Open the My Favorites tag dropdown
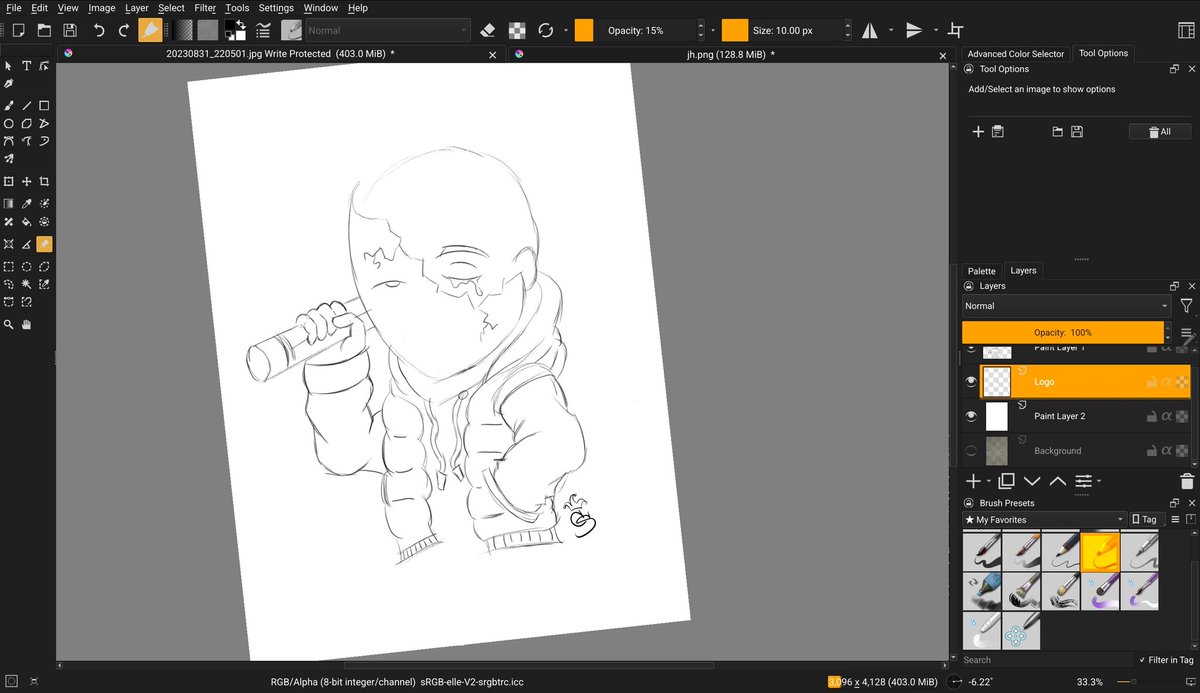The image size is (1200, 693). coord(1044,519)
